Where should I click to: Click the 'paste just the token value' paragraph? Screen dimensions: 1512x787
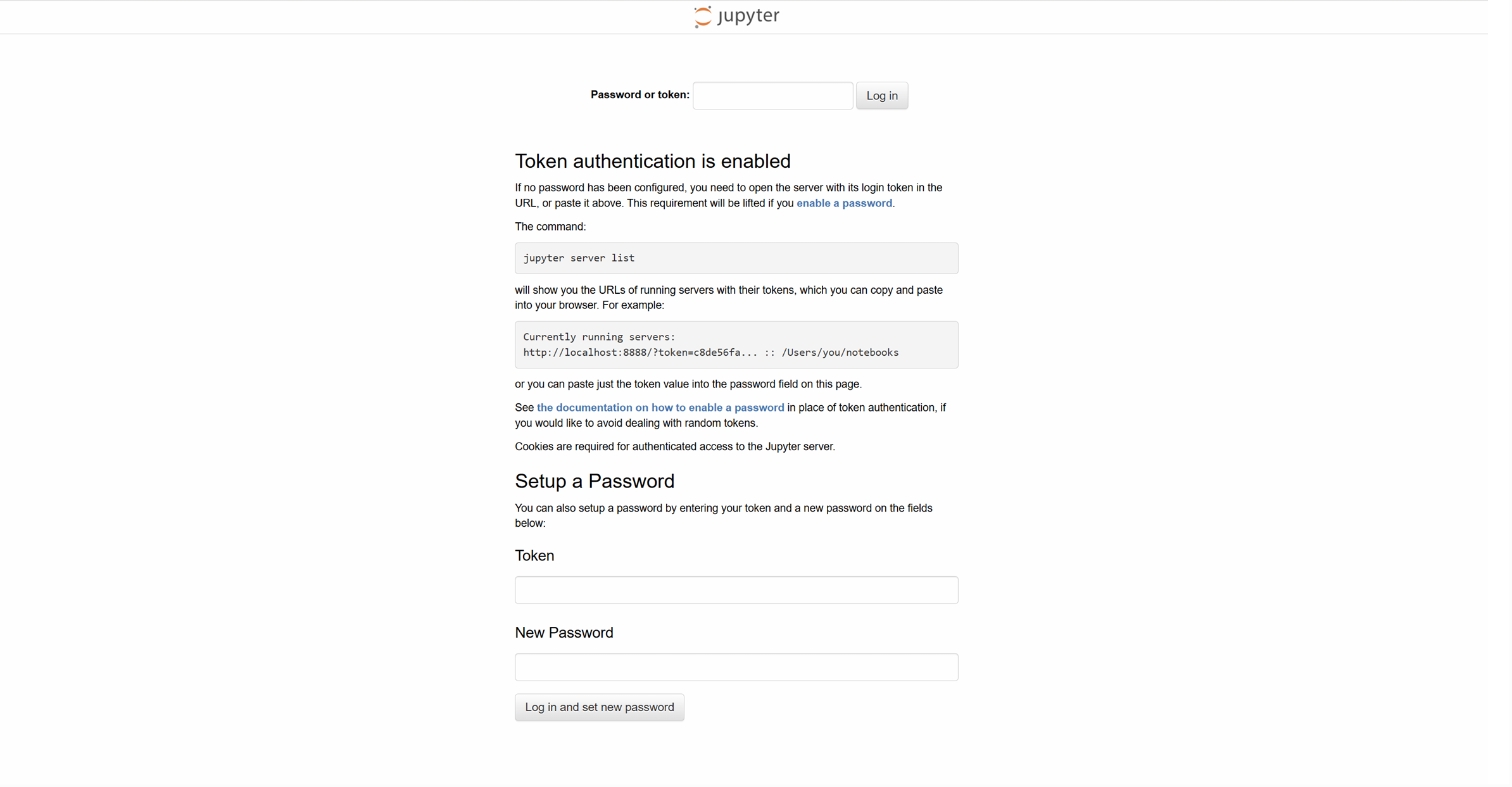pyautogui.click(x=688, y=384)
